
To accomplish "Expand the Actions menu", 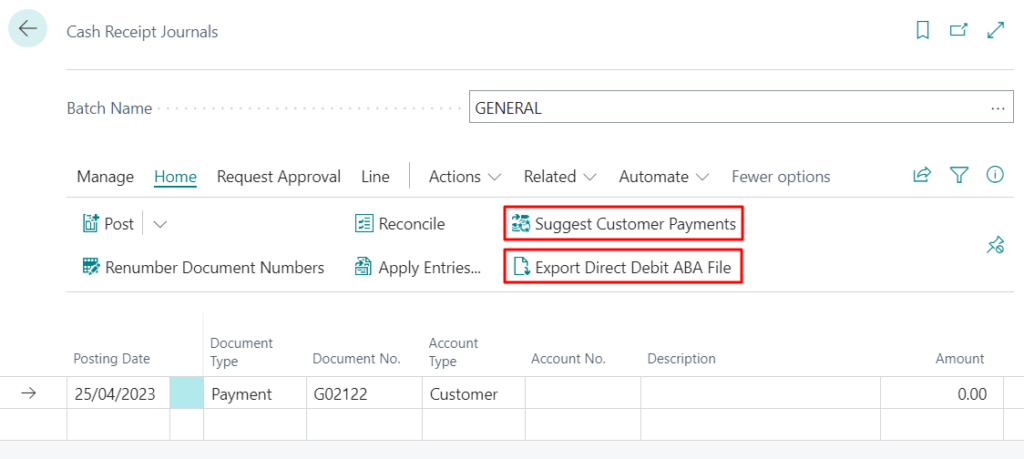I will tap(465, 176).
